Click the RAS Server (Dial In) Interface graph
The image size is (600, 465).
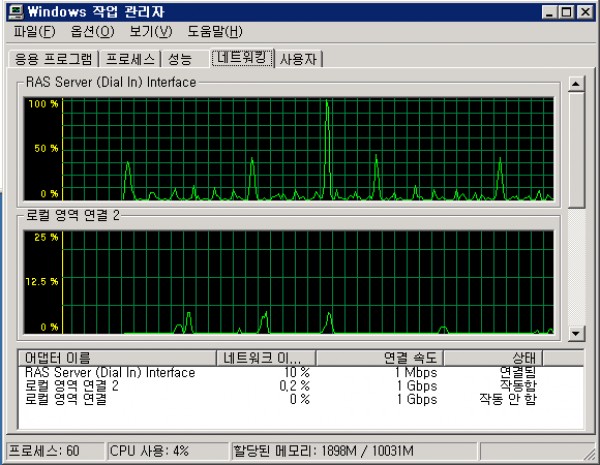coord(289,149)
